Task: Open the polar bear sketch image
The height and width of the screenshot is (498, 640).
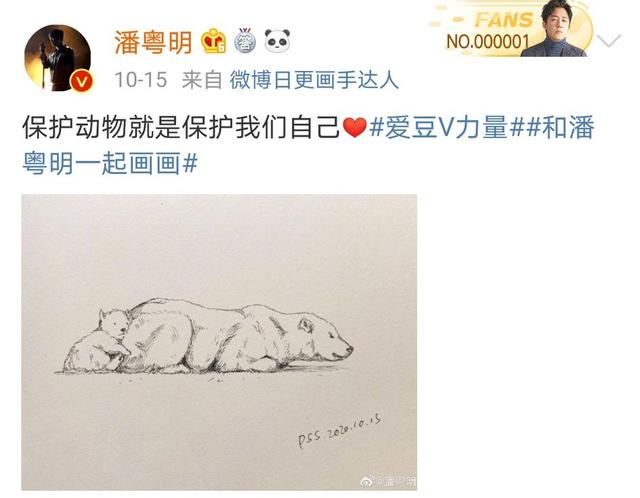Action: pos(219,342)
